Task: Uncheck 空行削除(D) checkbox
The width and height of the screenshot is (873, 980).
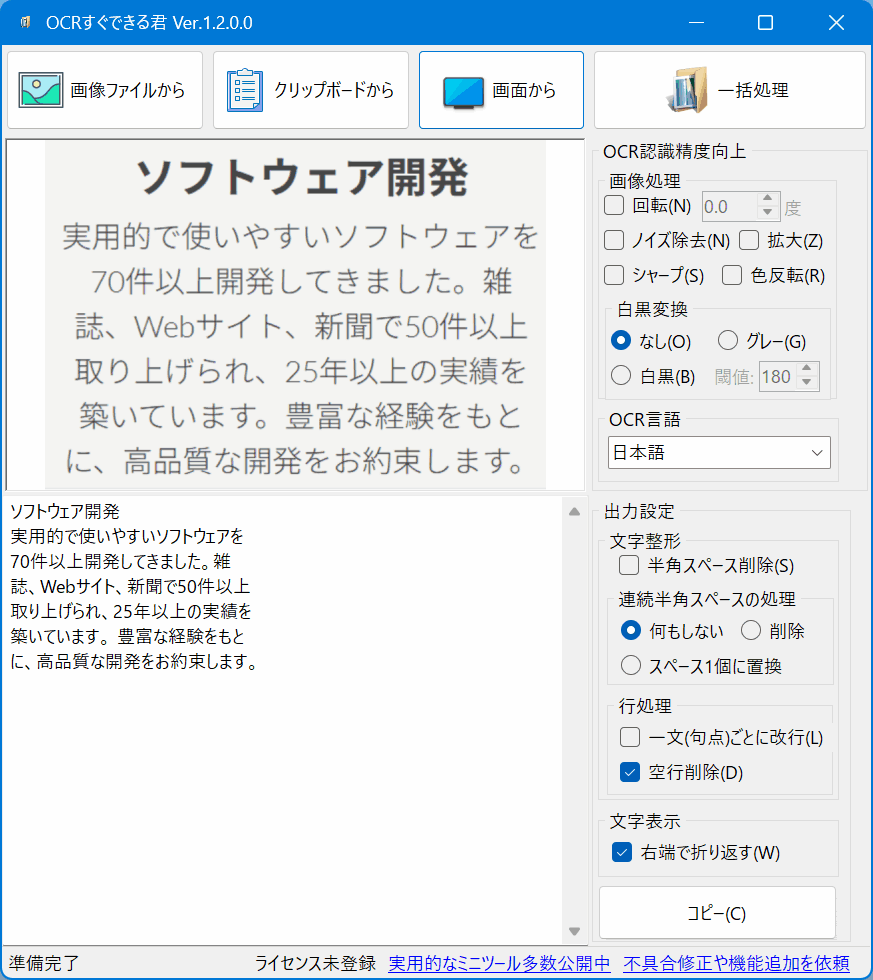Action: pos(630,772)
